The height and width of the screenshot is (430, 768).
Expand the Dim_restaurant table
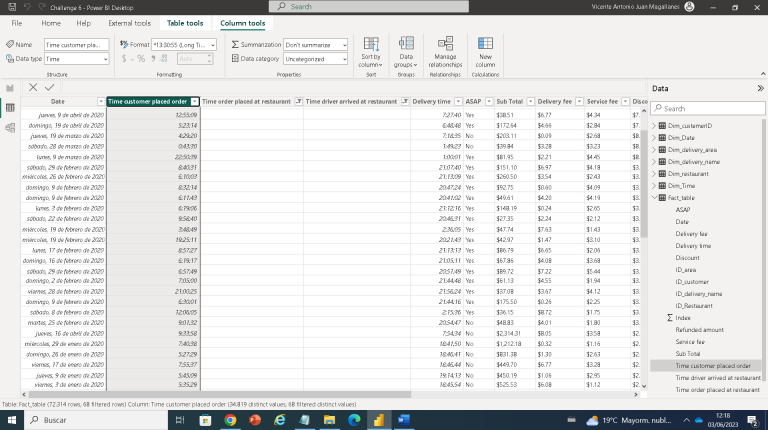(654, 172)
